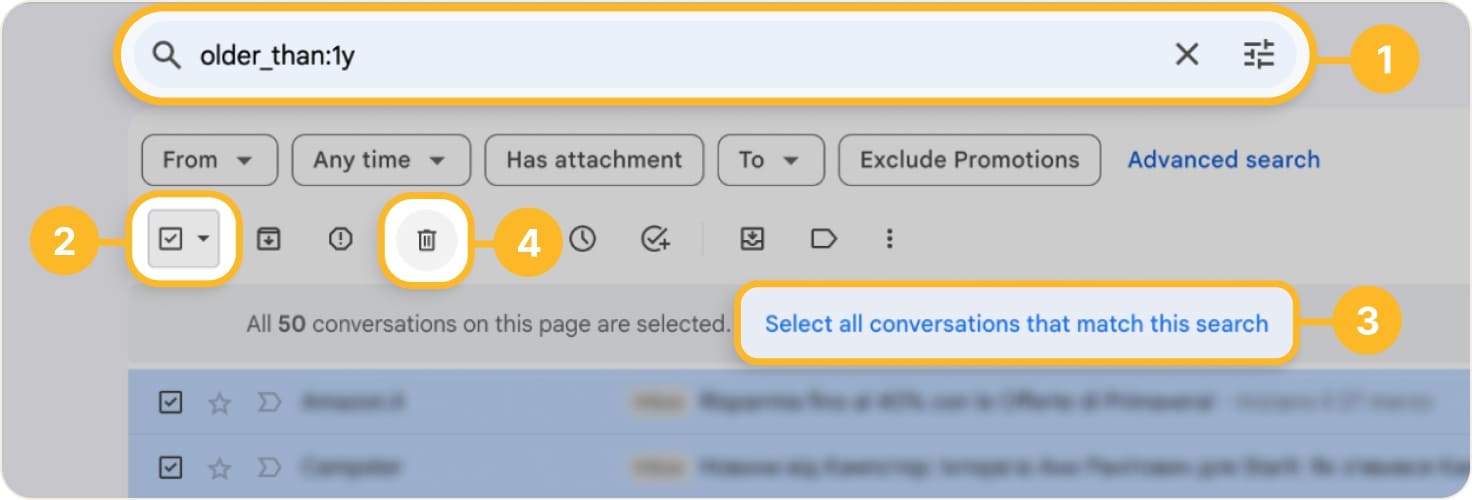This screenshot has height=500, width=1472.
Task: Open the To filter dropdown
Action: click(771, 160)
